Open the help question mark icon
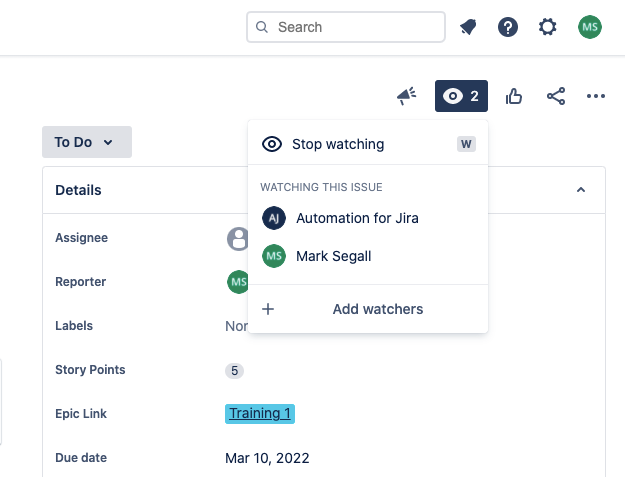The image size is (625, 477). click(x=508, y=27)
